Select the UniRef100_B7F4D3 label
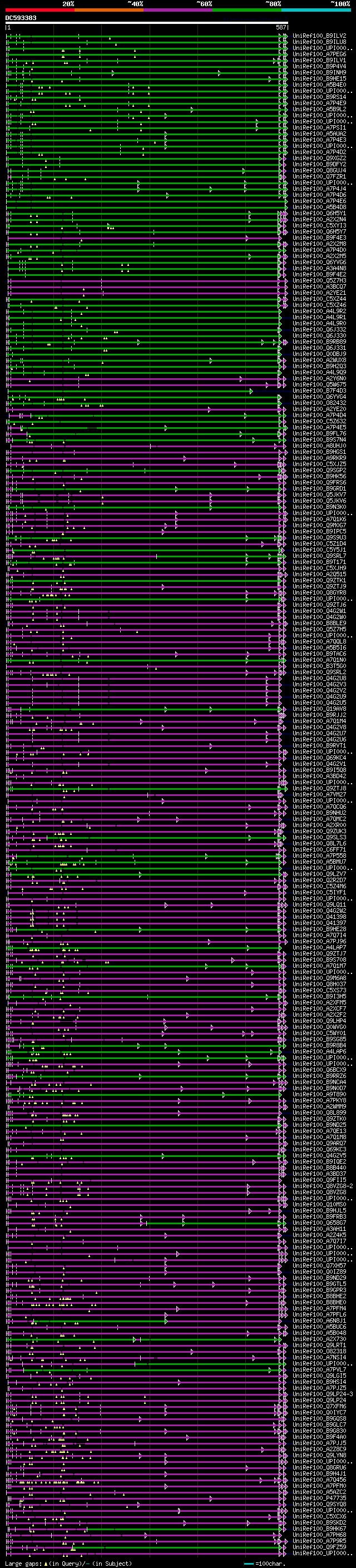 tap(319, 391)
